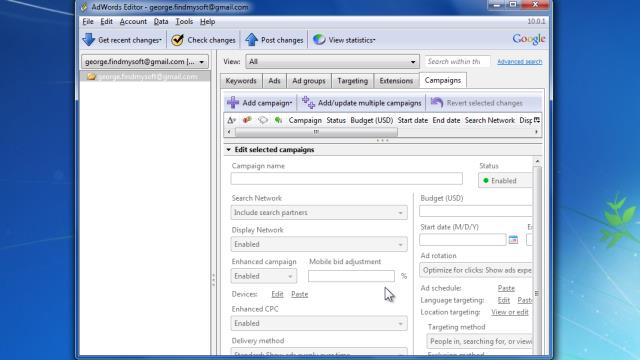The image size is (640, 360).
Task: Open the Enhanced CPC dropdown
Action: point(319,323)
